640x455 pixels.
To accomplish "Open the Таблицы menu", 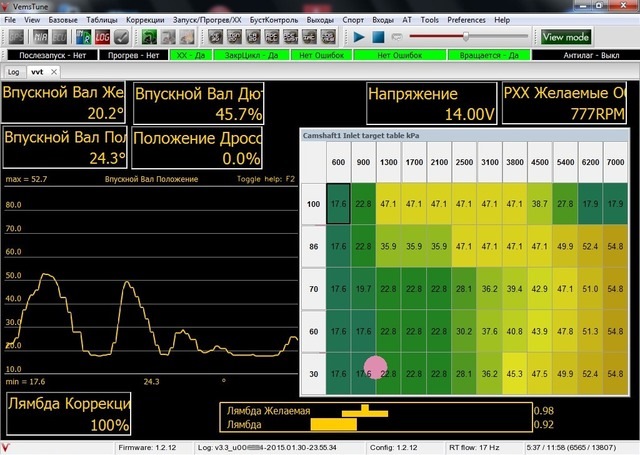I will pos(102,20).
